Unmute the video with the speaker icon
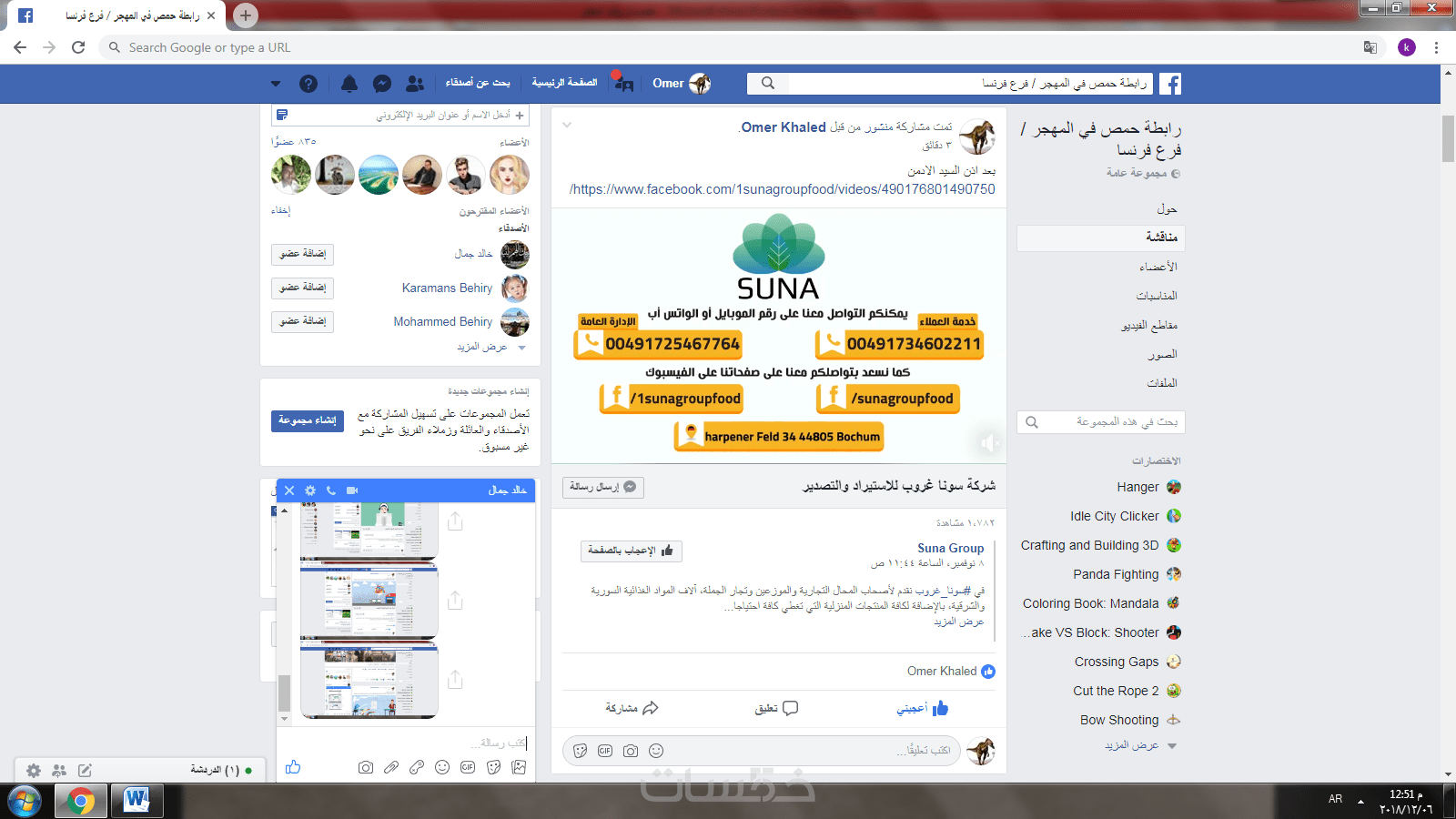 tap(989, 443)
